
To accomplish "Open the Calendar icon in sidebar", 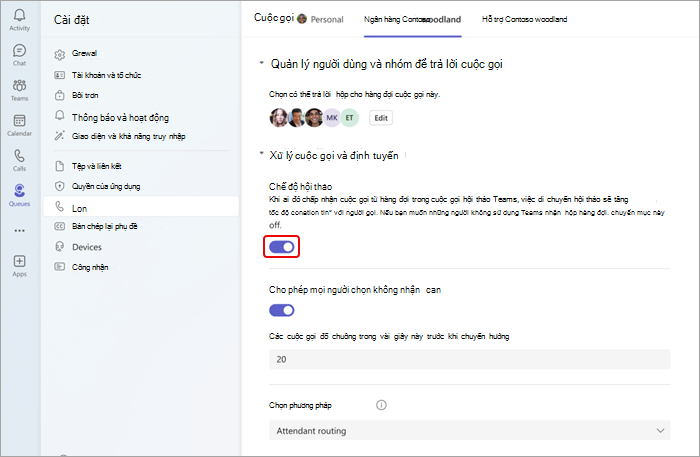I will pos(19,120).
